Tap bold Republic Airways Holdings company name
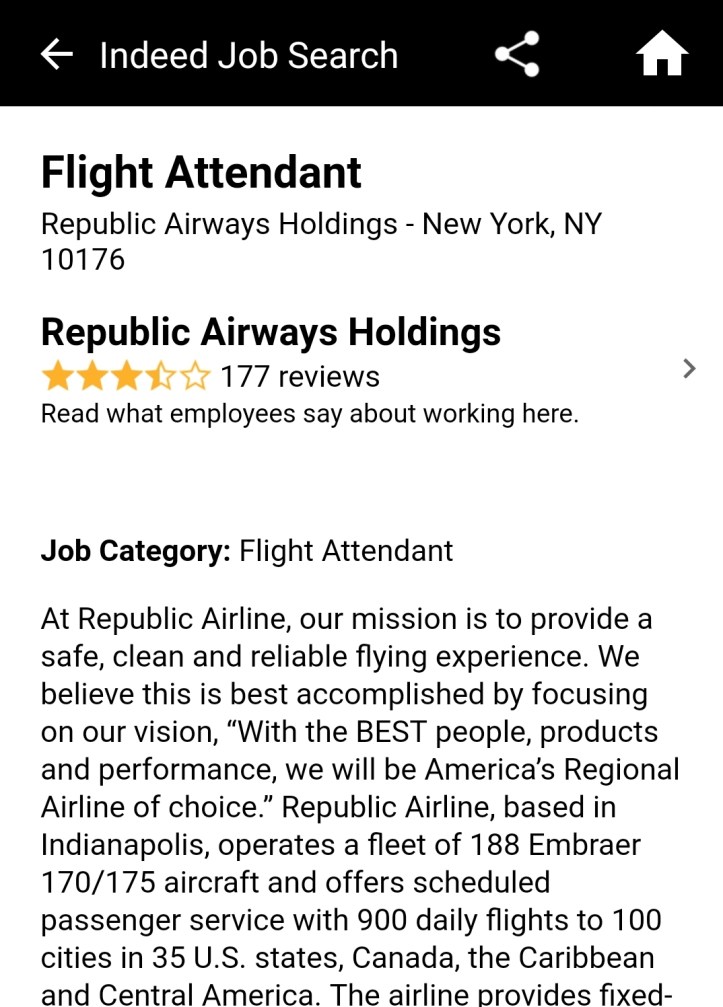 click(x=270, y=332)
